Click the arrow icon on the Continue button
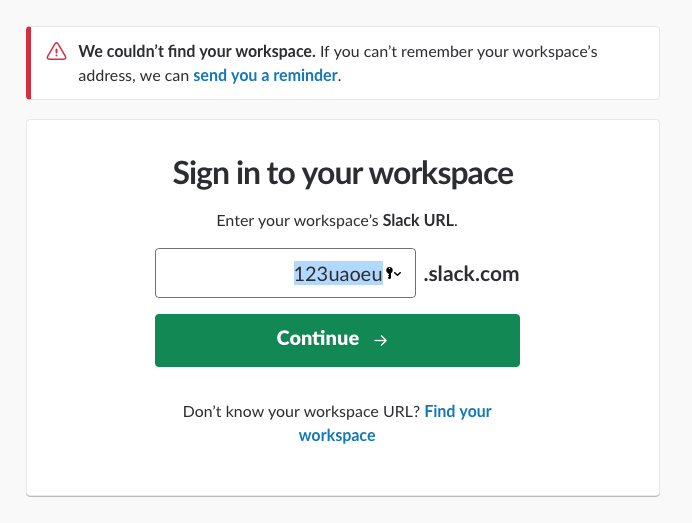This screenshot has width=692, height=523. point(380,340)
